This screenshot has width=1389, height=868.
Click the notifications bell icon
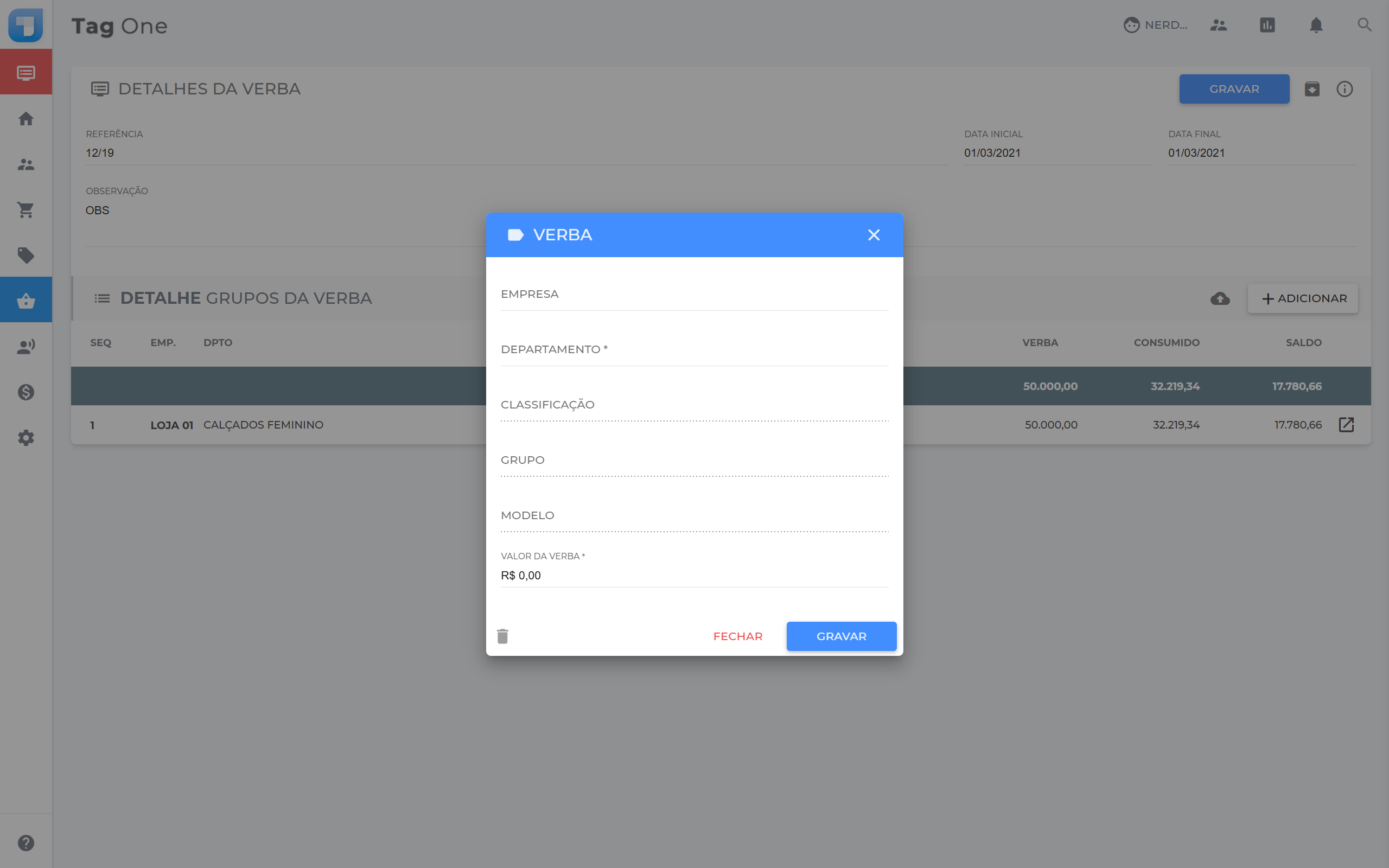1316,25
